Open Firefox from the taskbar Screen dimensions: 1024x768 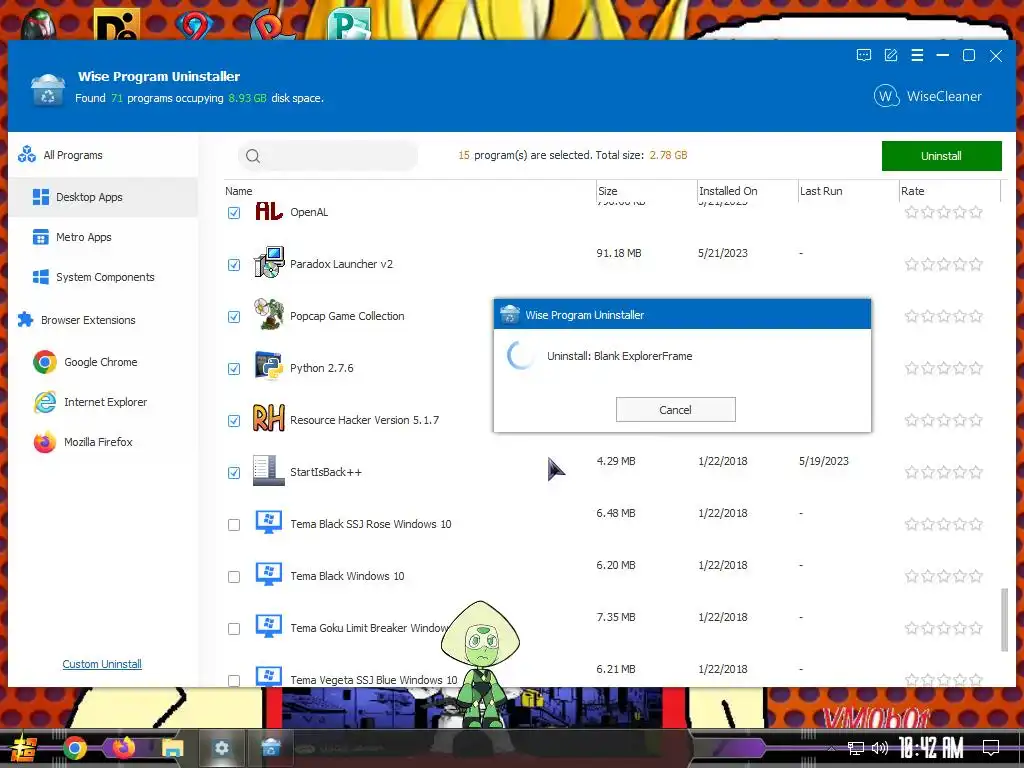123,748
